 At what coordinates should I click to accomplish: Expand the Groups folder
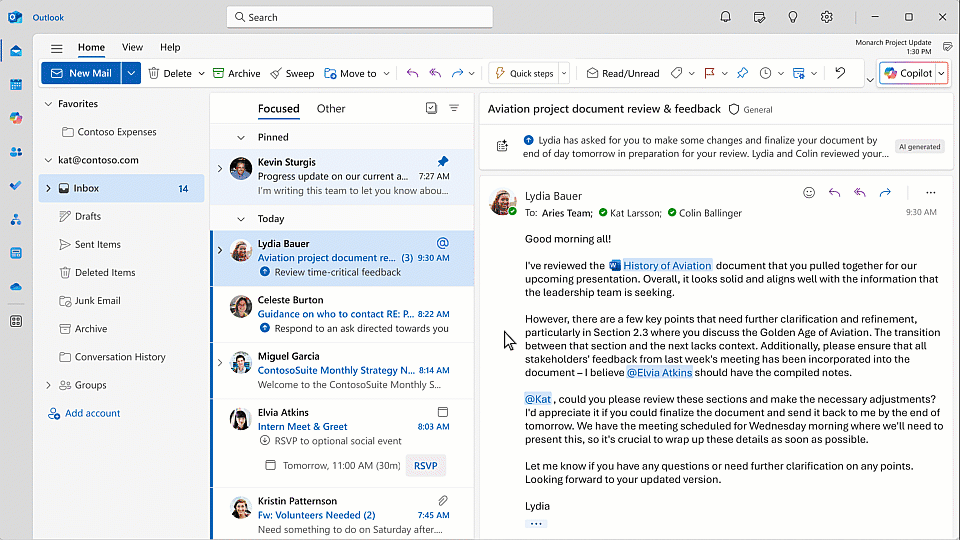pyautogui.click(x=48, y=385)
